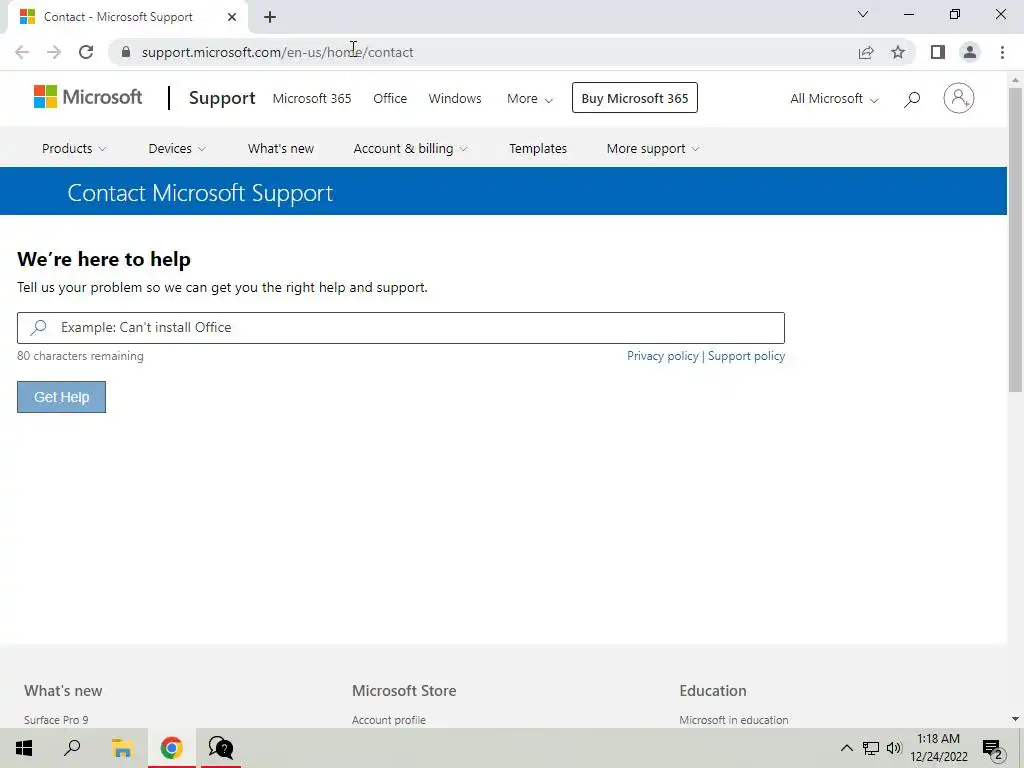
Task: Click the site lock icon in the address bar
Action: [126, 52]
